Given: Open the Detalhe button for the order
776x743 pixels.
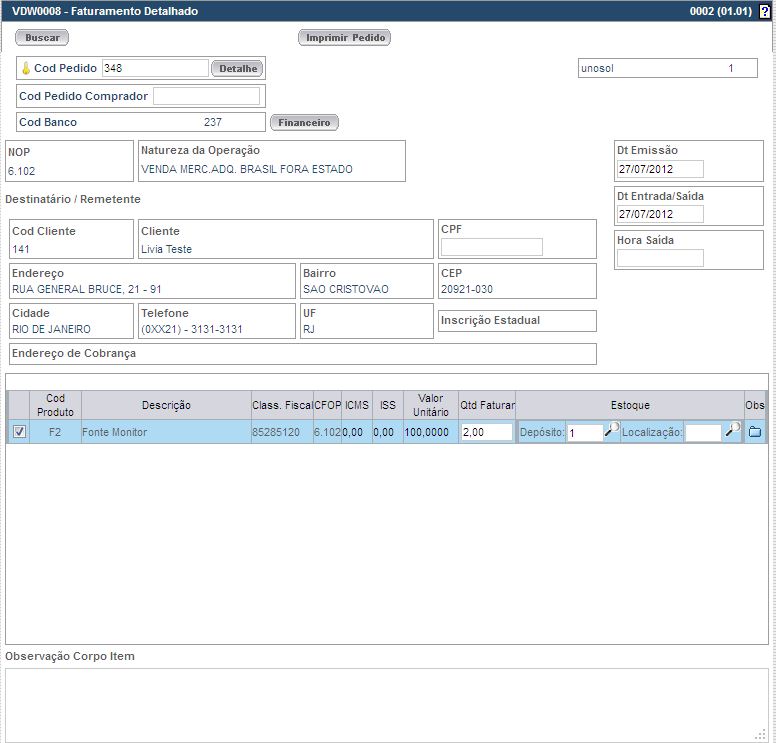Looking at the screenshot, I should tap(237, 69).
